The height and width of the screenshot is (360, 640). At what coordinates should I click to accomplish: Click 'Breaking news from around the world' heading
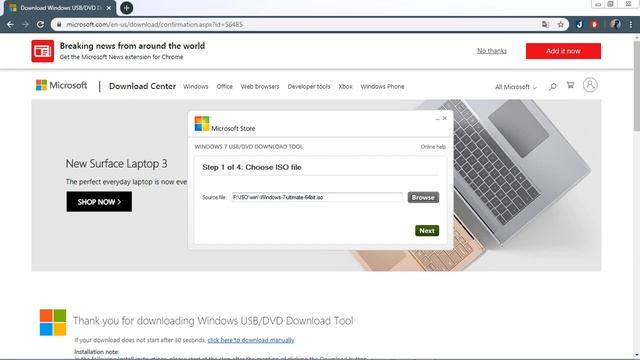click(132, 46)
